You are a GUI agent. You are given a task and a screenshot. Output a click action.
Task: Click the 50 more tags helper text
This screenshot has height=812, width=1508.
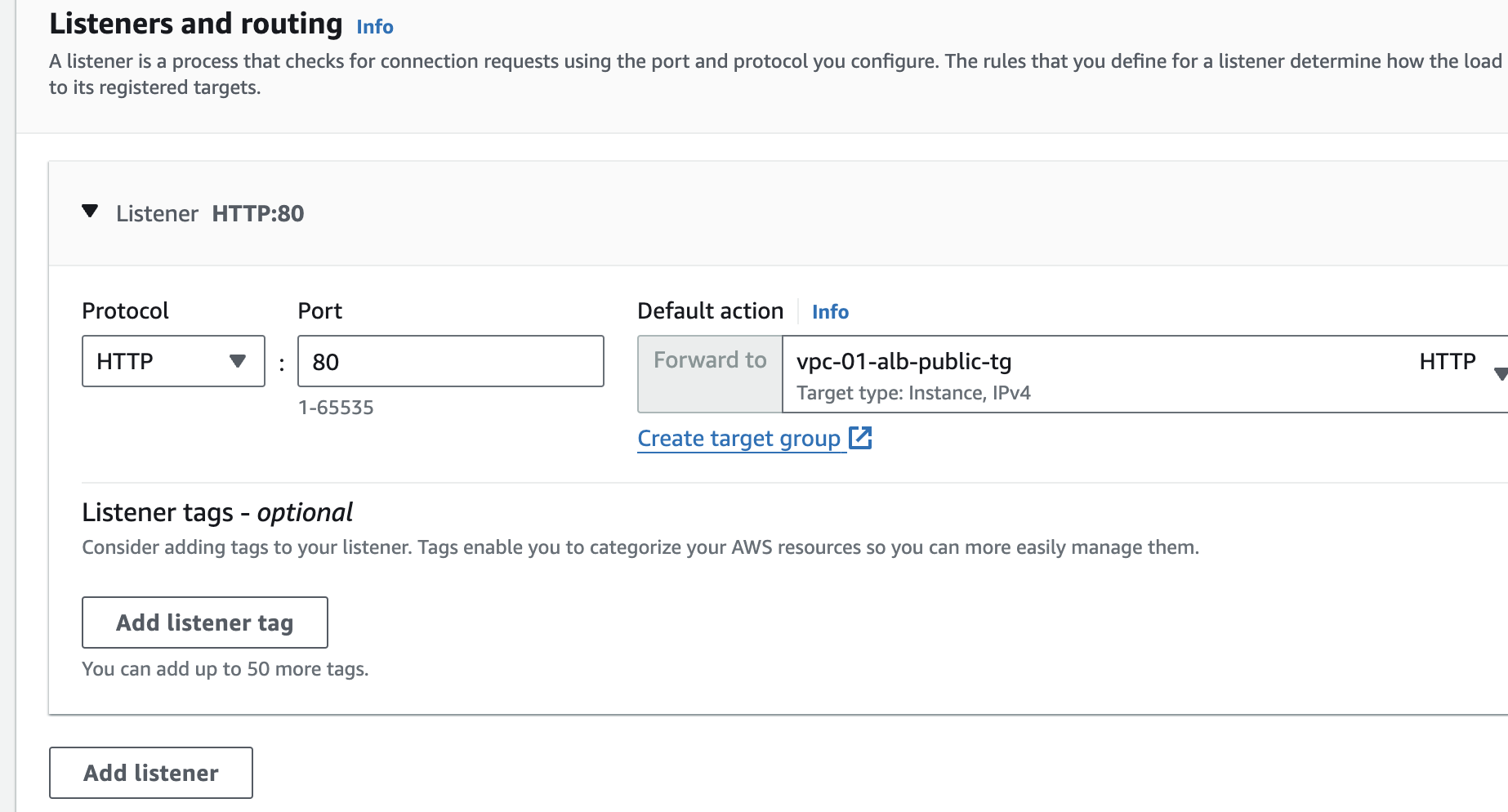coord(225,669)
